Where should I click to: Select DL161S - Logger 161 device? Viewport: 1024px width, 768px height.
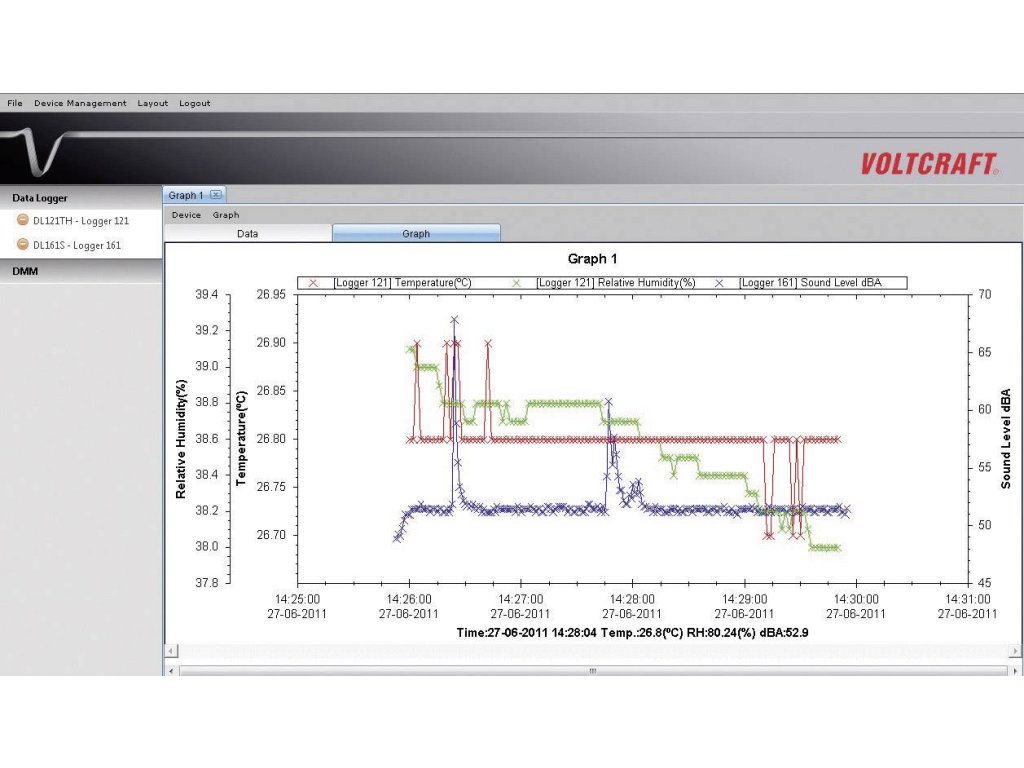pos(77,246)
